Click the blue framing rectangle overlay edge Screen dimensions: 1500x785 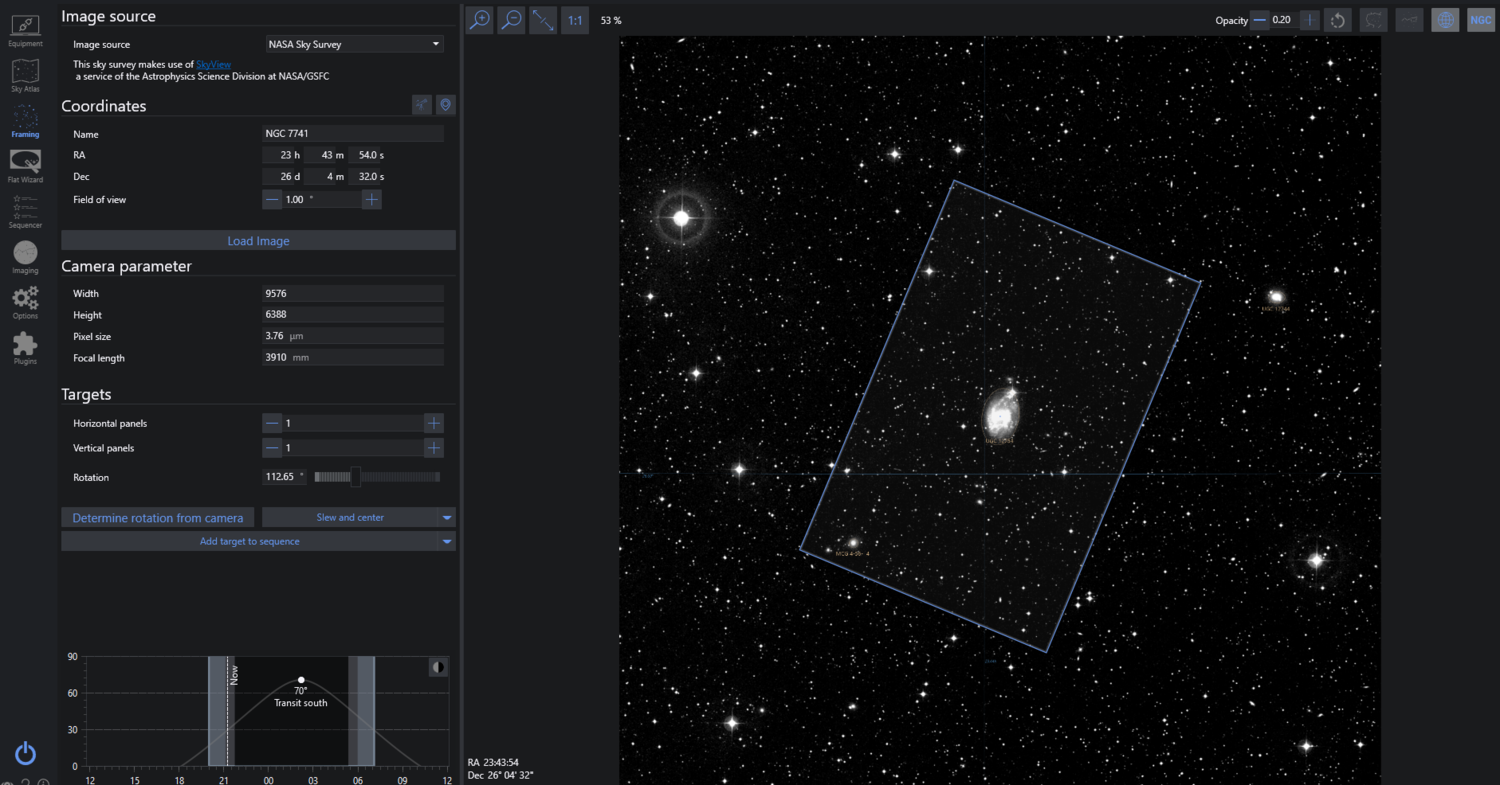point(1077,231)
